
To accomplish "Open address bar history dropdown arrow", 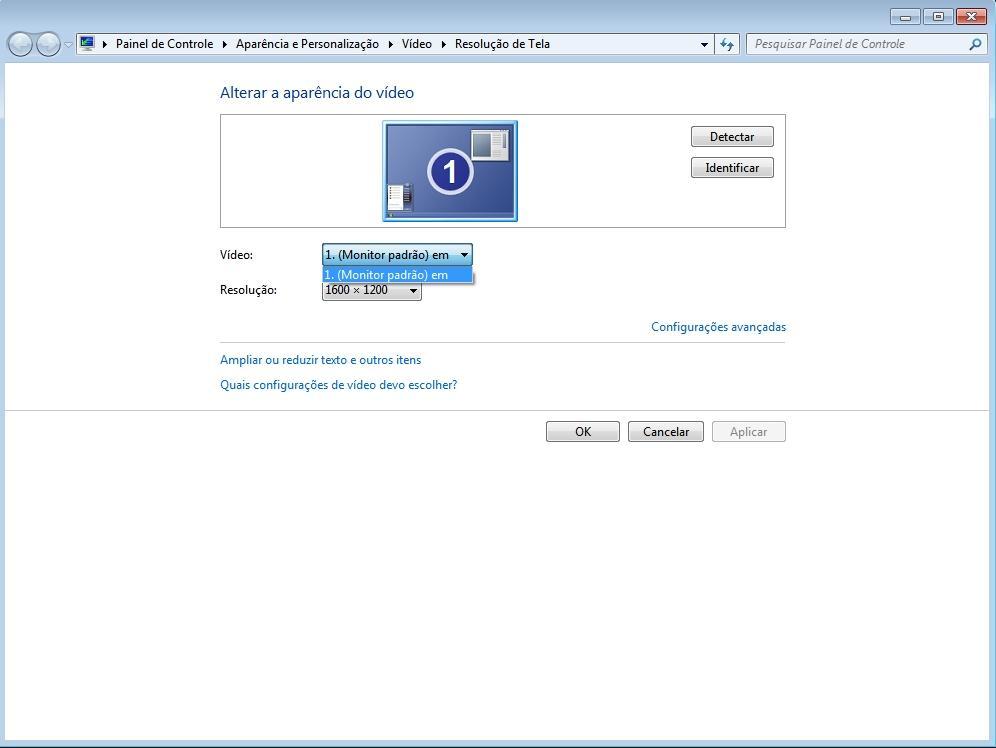I will pyautogui.click(x=704, y=44).
